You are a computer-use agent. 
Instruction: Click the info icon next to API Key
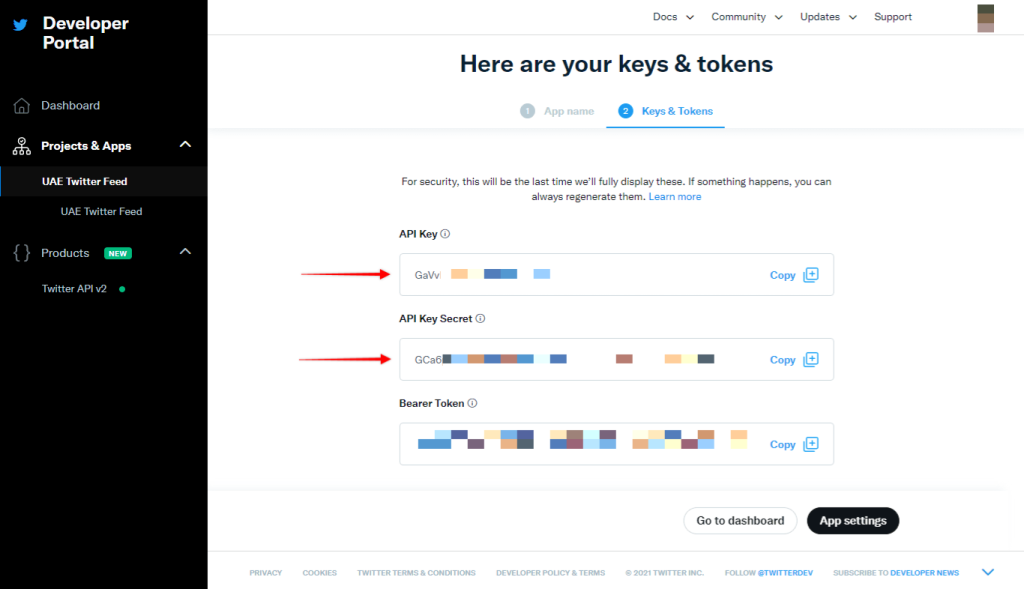pos(446,233)
